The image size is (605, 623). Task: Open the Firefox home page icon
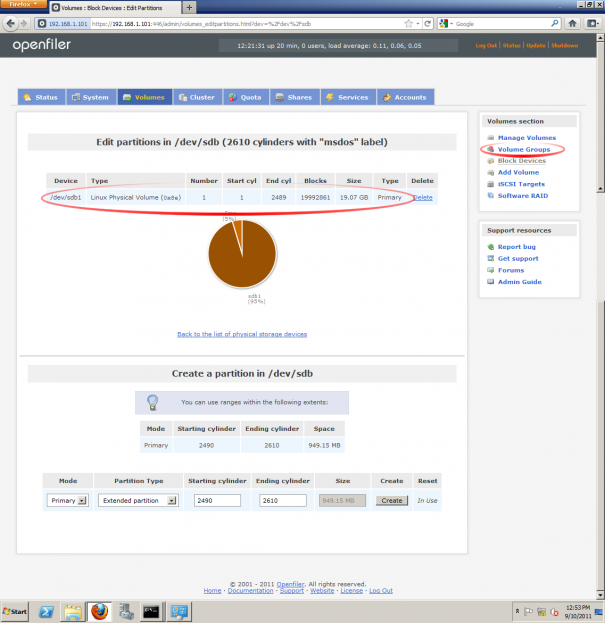(x=572, y=23)
